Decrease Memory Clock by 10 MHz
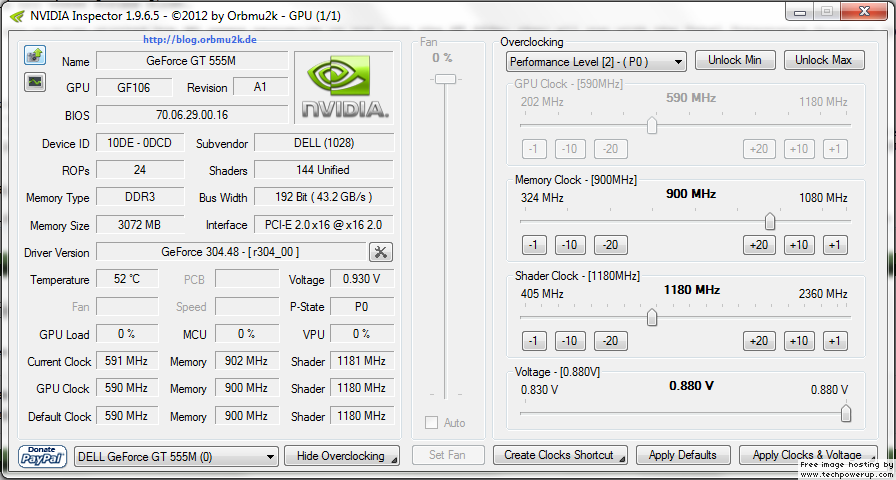This screenshot has width=896, height=480. coord(570,245)
